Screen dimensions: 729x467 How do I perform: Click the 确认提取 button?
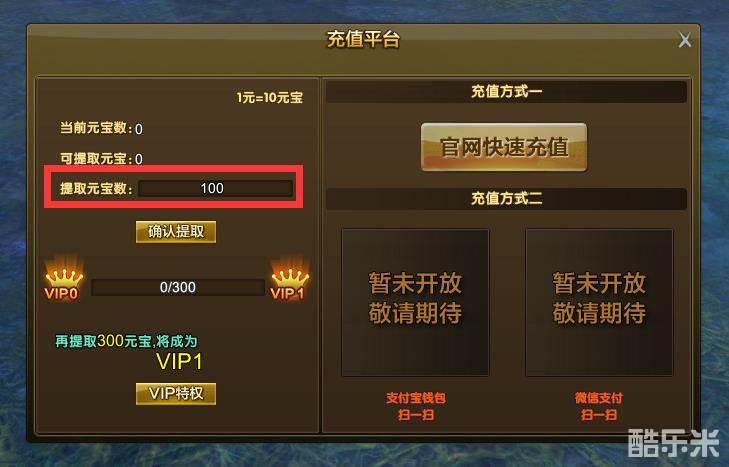[176, 232]
